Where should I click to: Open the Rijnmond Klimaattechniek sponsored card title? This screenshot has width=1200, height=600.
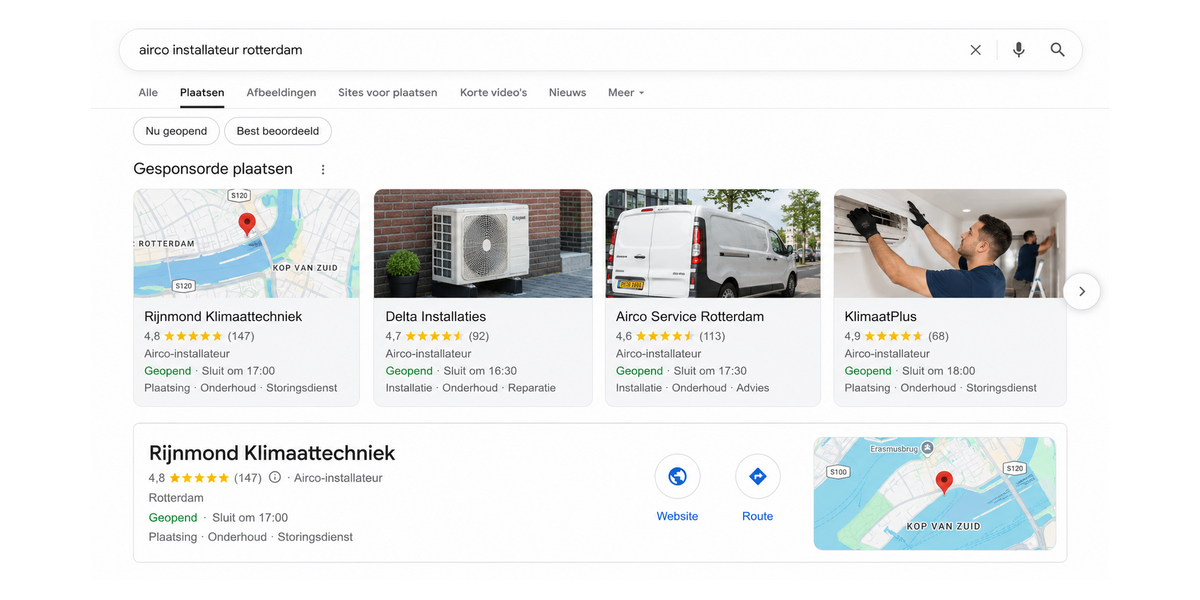pyautogui.click(x=223, y=317)
